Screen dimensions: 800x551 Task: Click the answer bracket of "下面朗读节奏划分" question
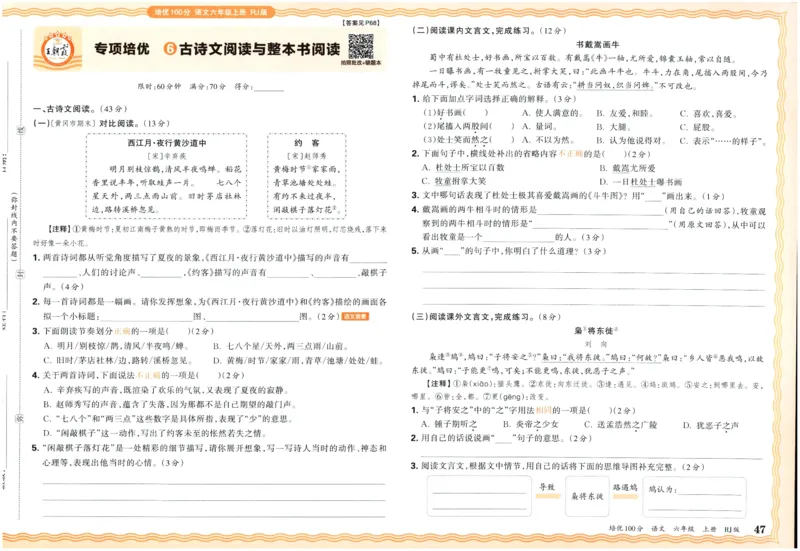tap(179, 332)
